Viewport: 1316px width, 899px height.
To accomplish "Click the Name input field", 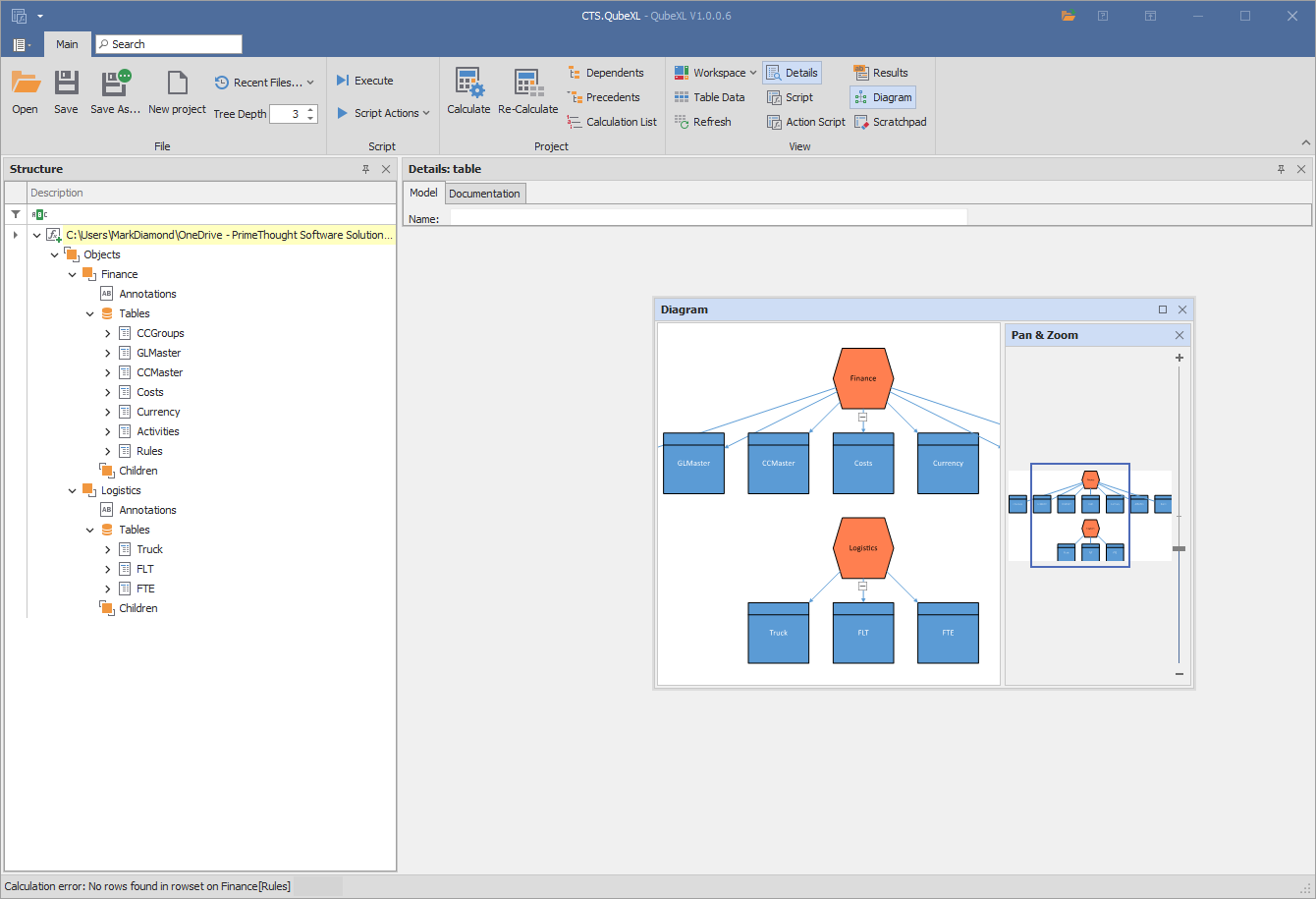I will (707, 218).
